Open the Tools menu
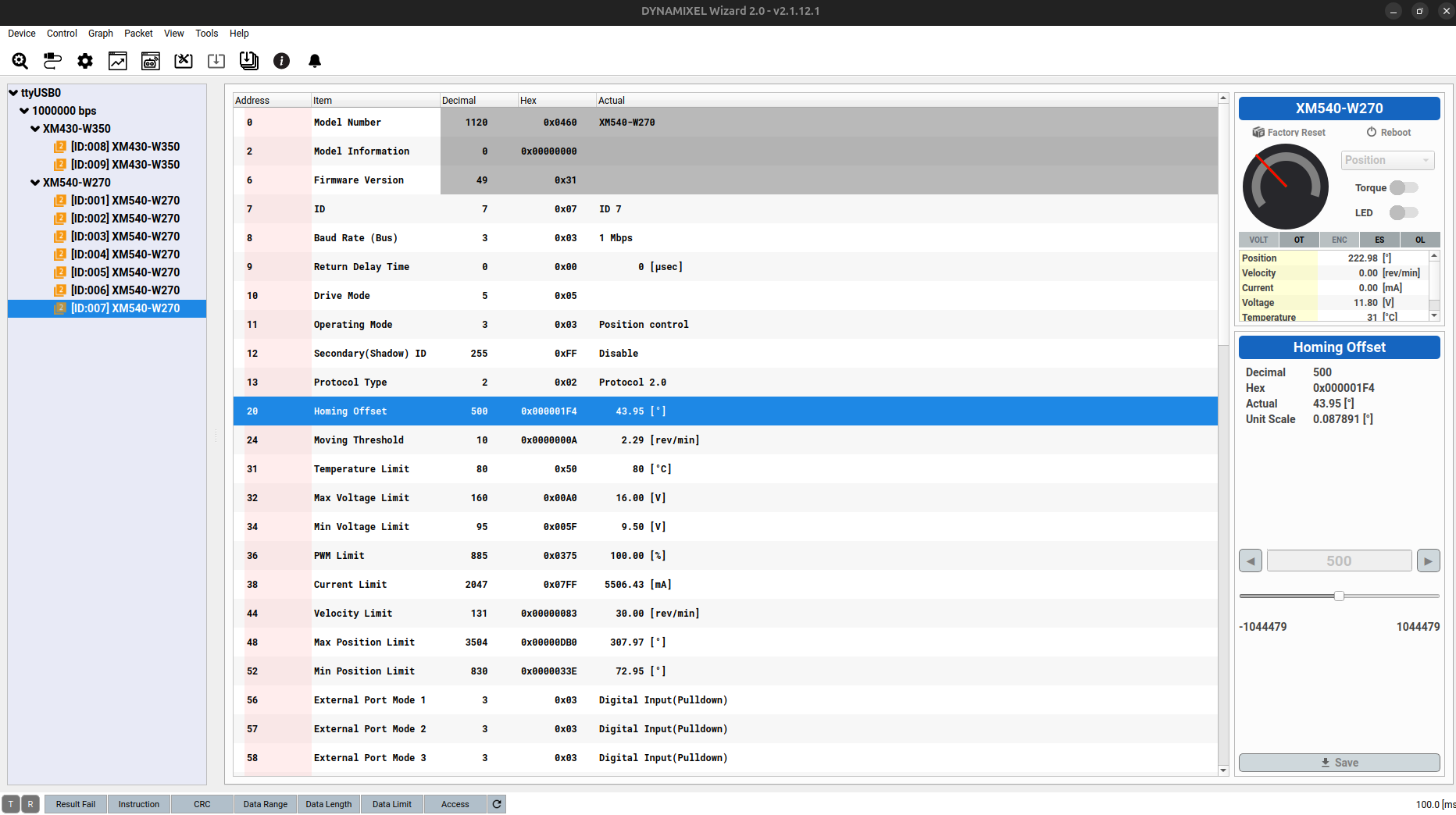1456x815 pixels. (x=207, y=34)
